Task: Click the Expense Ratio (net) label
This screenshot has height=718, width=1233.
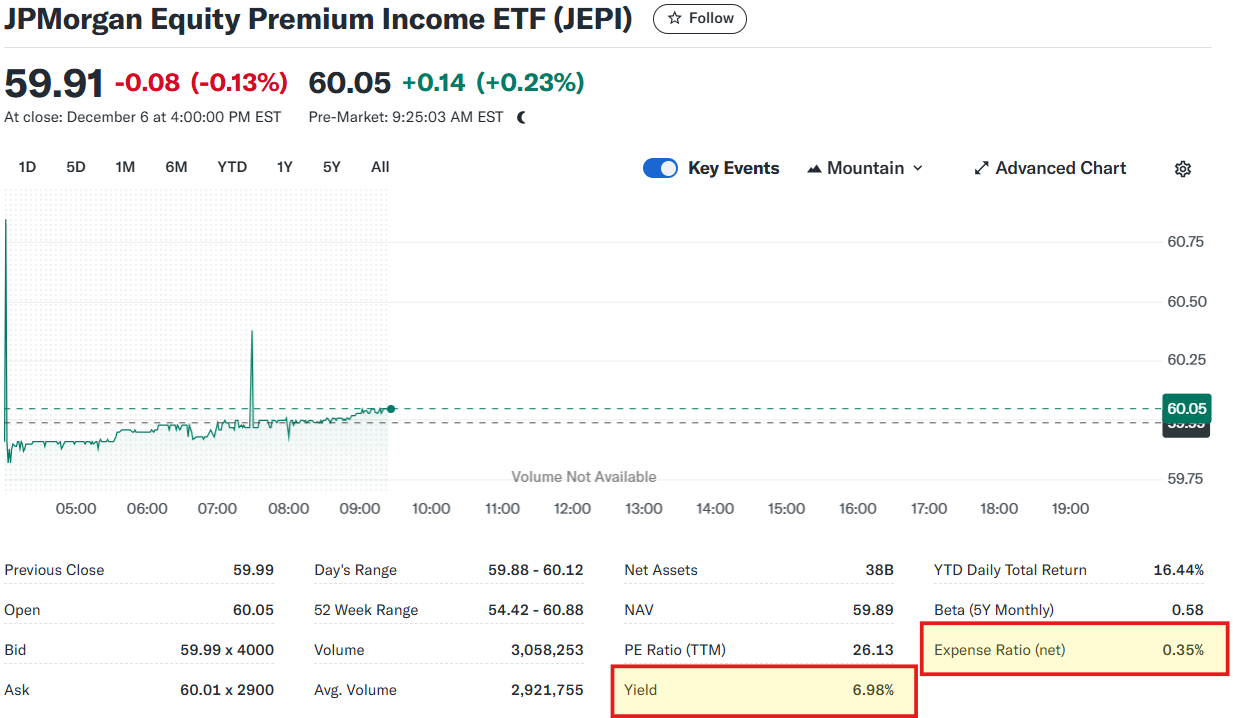Action: click(x=1000, y=650)
